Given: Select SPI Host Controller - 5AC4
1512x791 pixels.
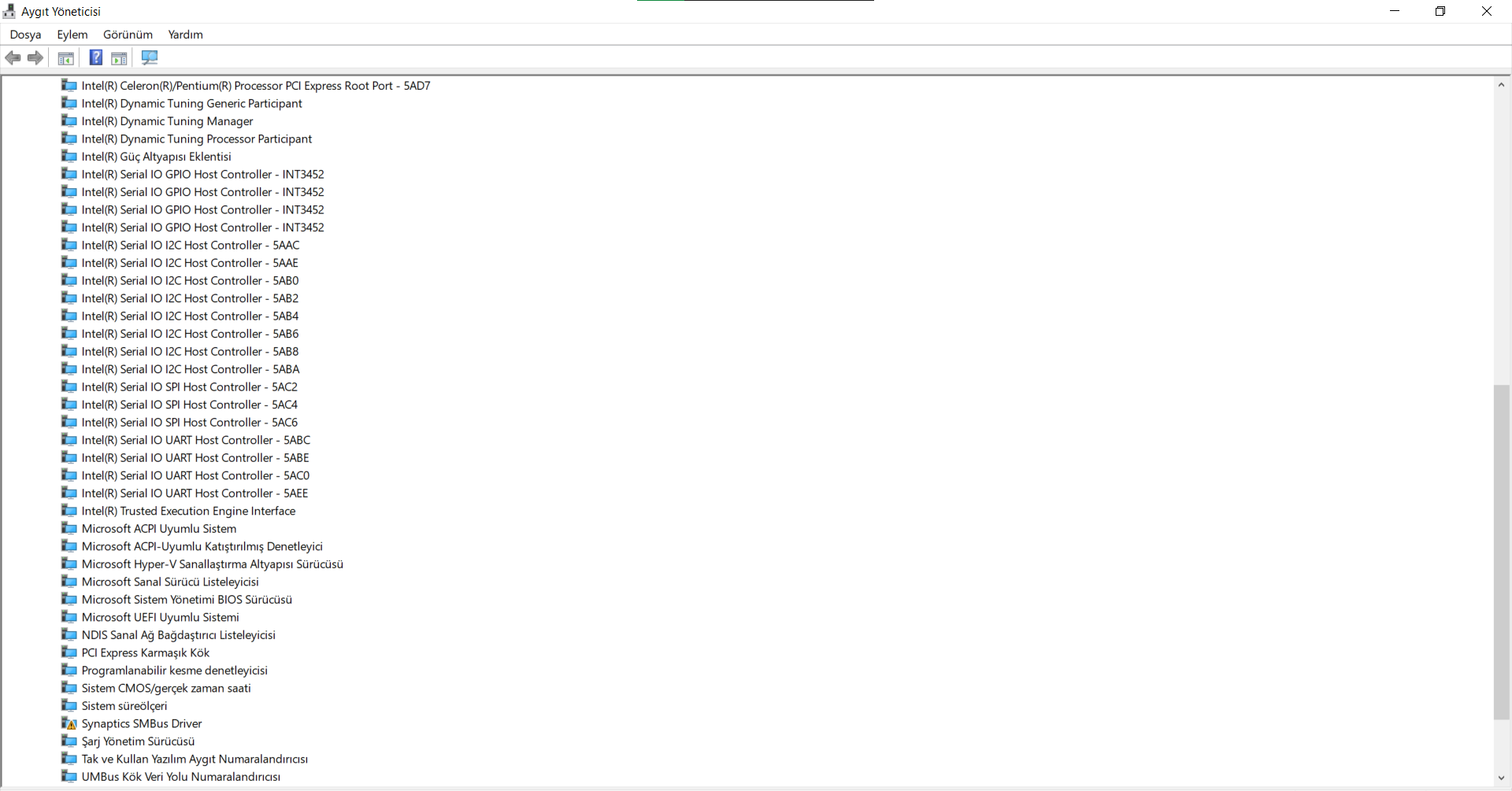Looking at the screenshot, I should click(x=190, y=405).
